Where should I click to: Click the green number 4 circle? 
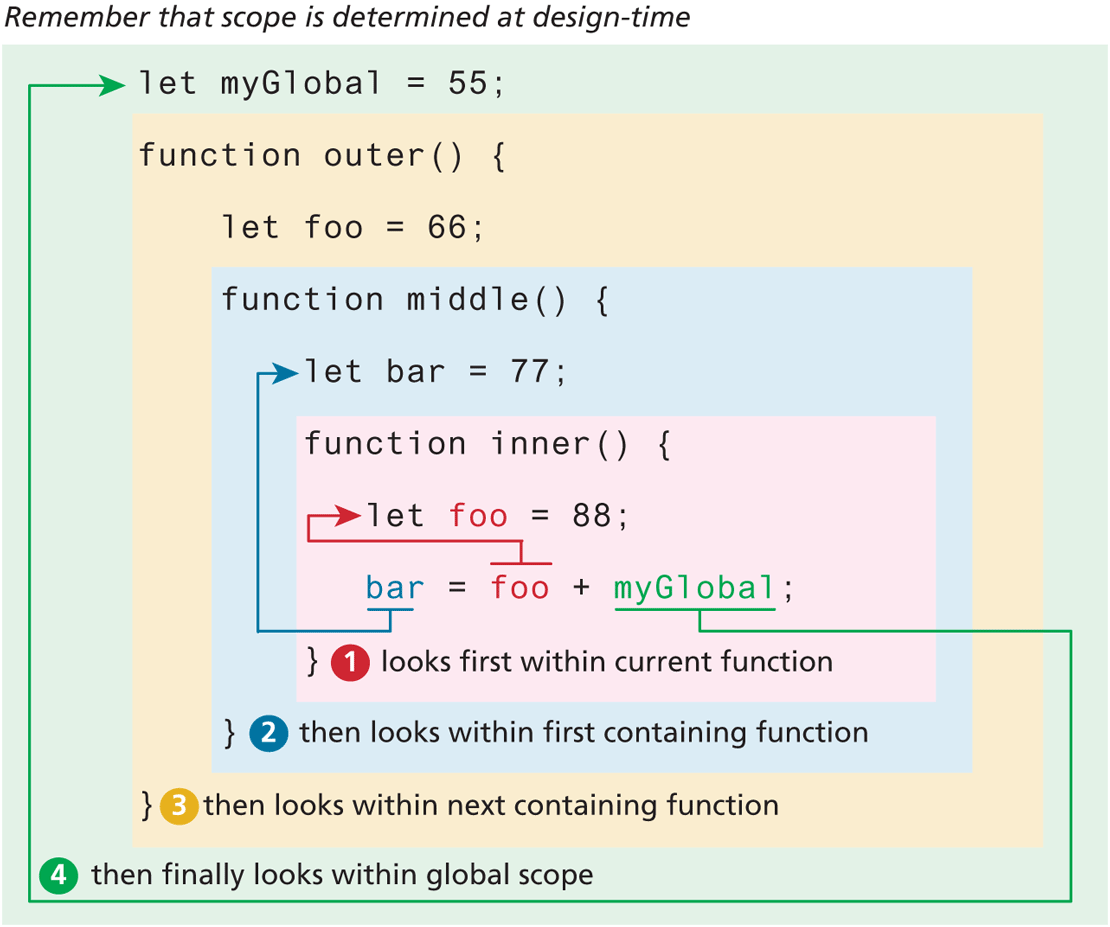59,875
